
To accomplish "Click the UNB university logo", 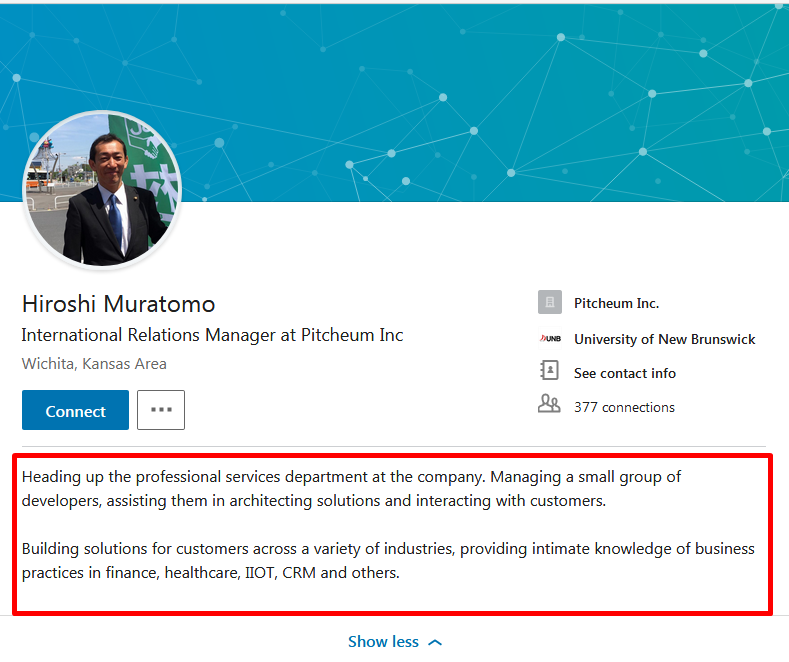I will tap(550, 339).
